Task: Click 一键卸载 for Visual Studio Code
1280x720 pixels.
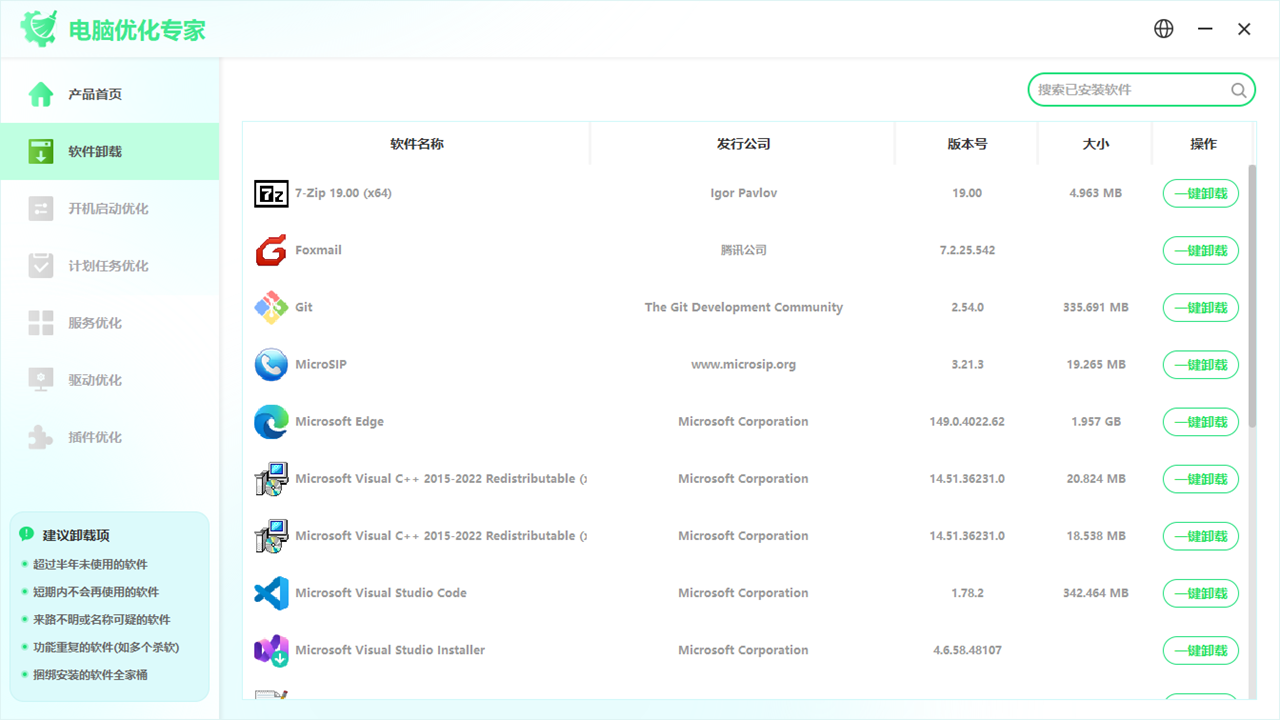Action: pyautogui.click(x=1200, y=593)
